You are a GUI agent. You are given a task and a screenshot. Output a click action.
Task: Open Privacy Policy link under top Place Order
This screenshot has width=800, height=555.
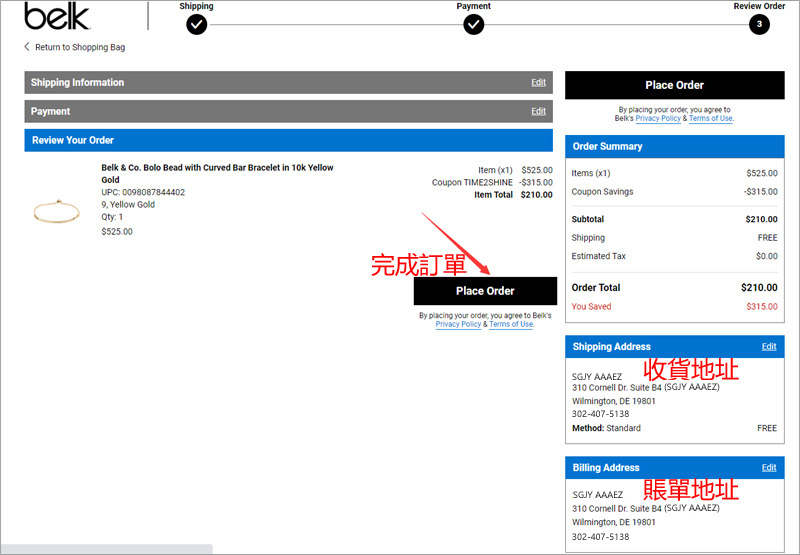click(x=658, y=119)
